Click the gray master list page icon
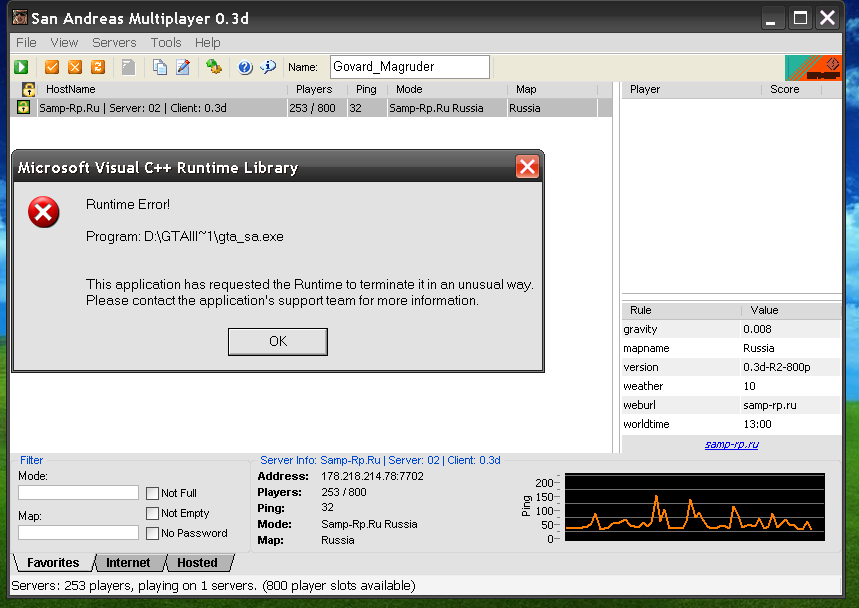The image size is (859, 608). pos(128,67)
